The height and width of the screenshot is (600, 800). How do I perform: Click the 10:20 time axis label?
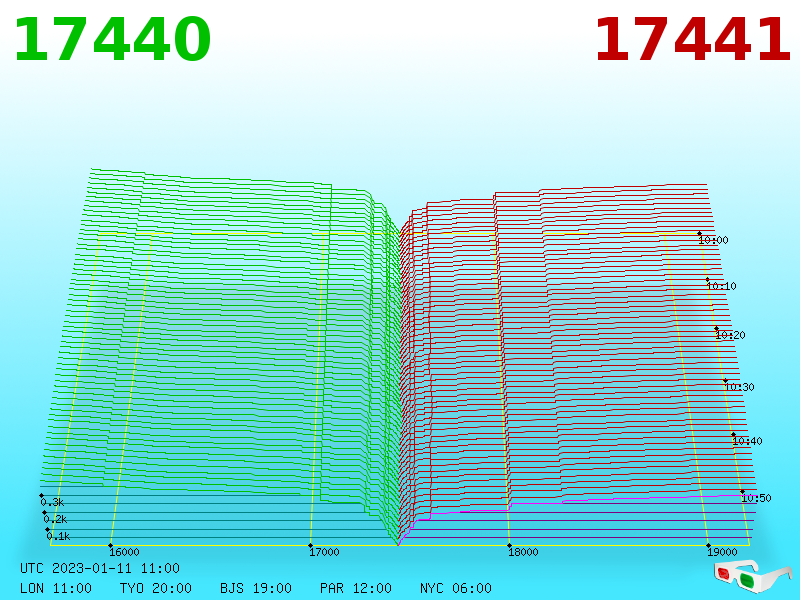click(730, 335)
